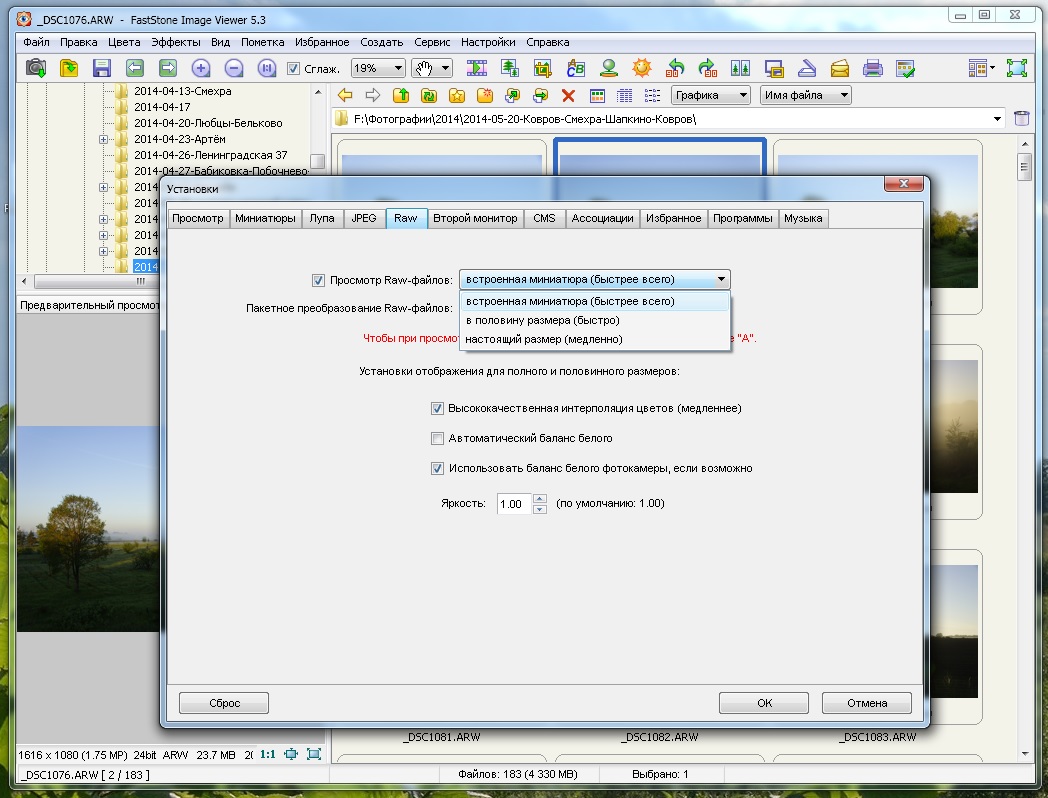Open the 'Имя файла' sort dropdown
This screenshot has width=1048, height=798.
805,96
